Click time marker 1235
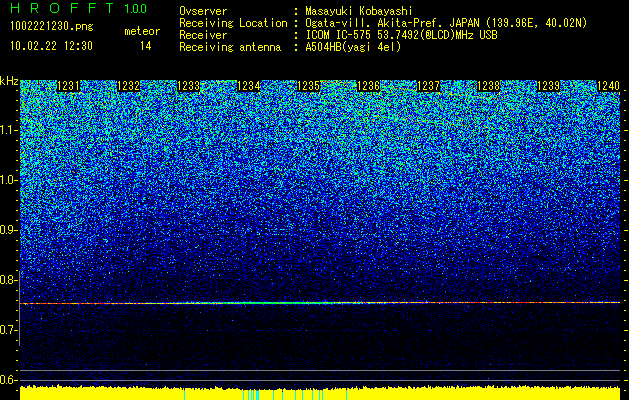This screenshot has width=629, height=400. 308,86
